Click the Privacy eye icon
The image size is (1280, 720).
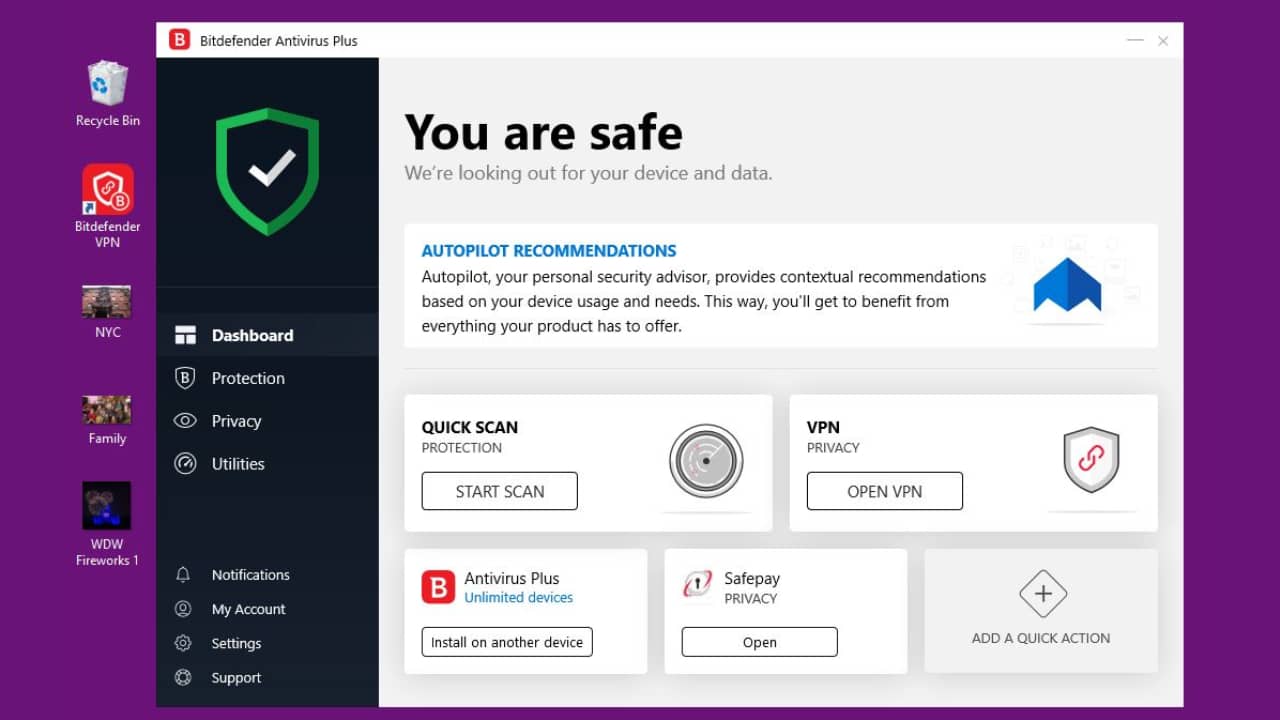tap(185, 421)
